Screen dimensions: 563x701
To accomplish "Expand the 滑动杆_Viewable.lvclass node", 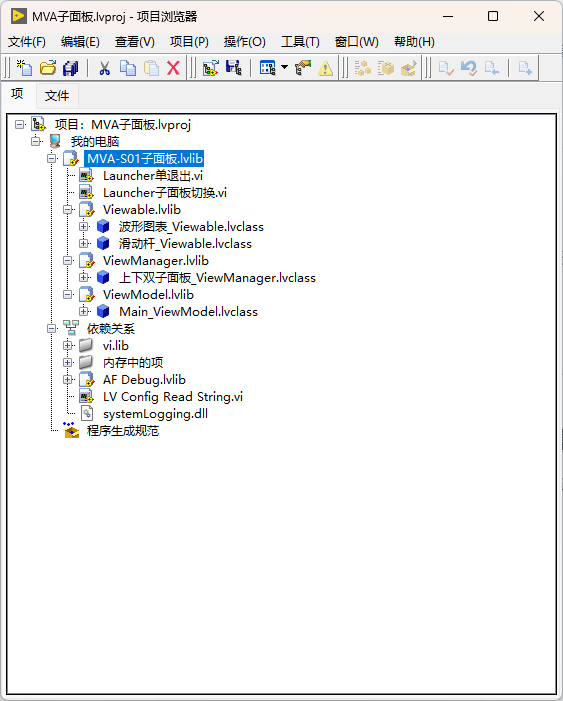I will tap(84, 243).
